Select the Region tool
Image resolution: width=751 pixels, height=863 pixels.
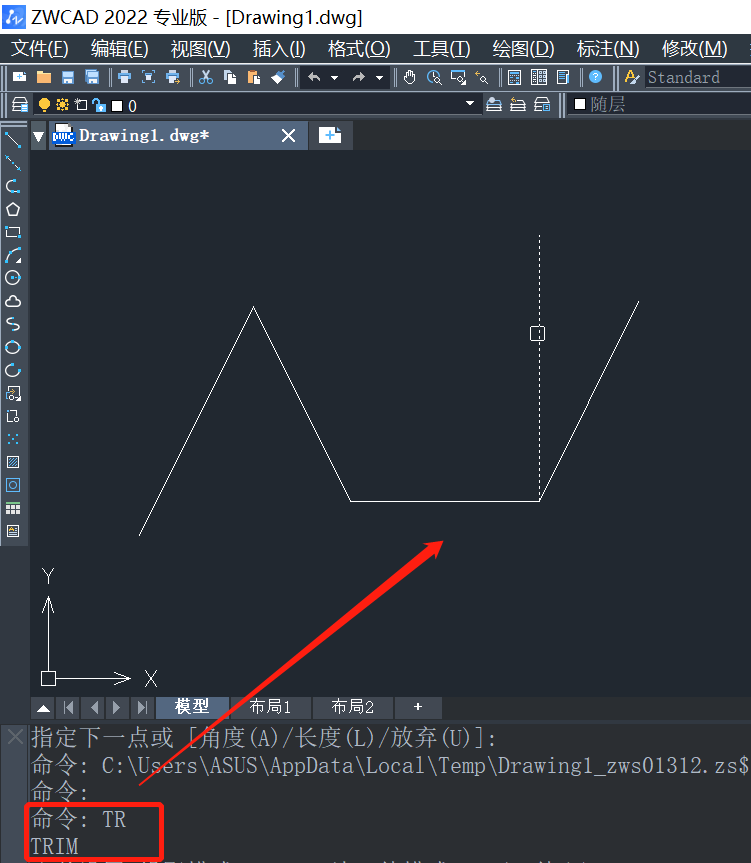pyautogui.click(x=13, y=485)
